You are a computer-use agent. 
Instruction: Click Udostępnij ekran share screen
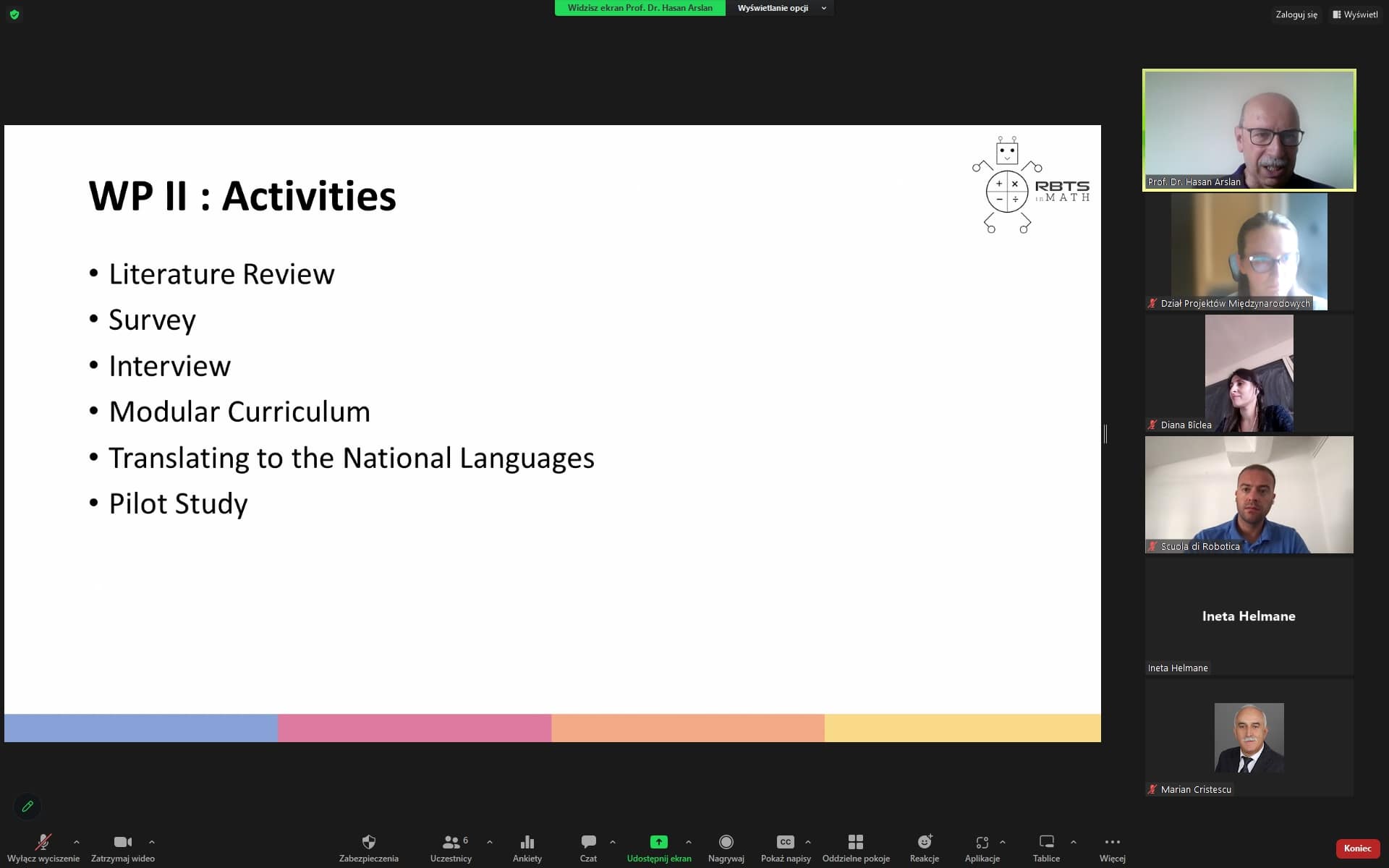pos(659,848)
